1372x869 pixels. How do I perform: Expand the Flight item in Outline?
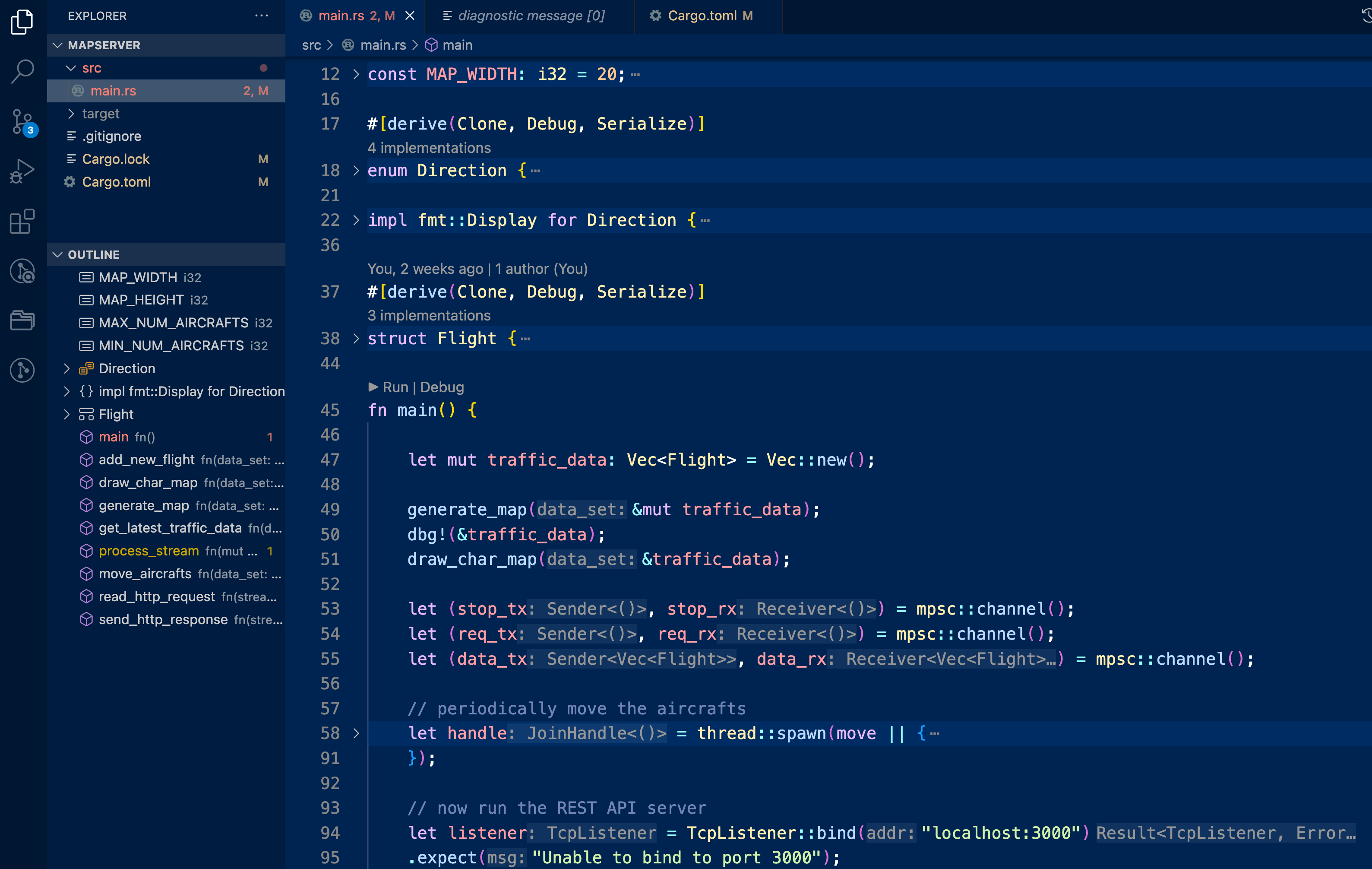click(x=66, y=414)
